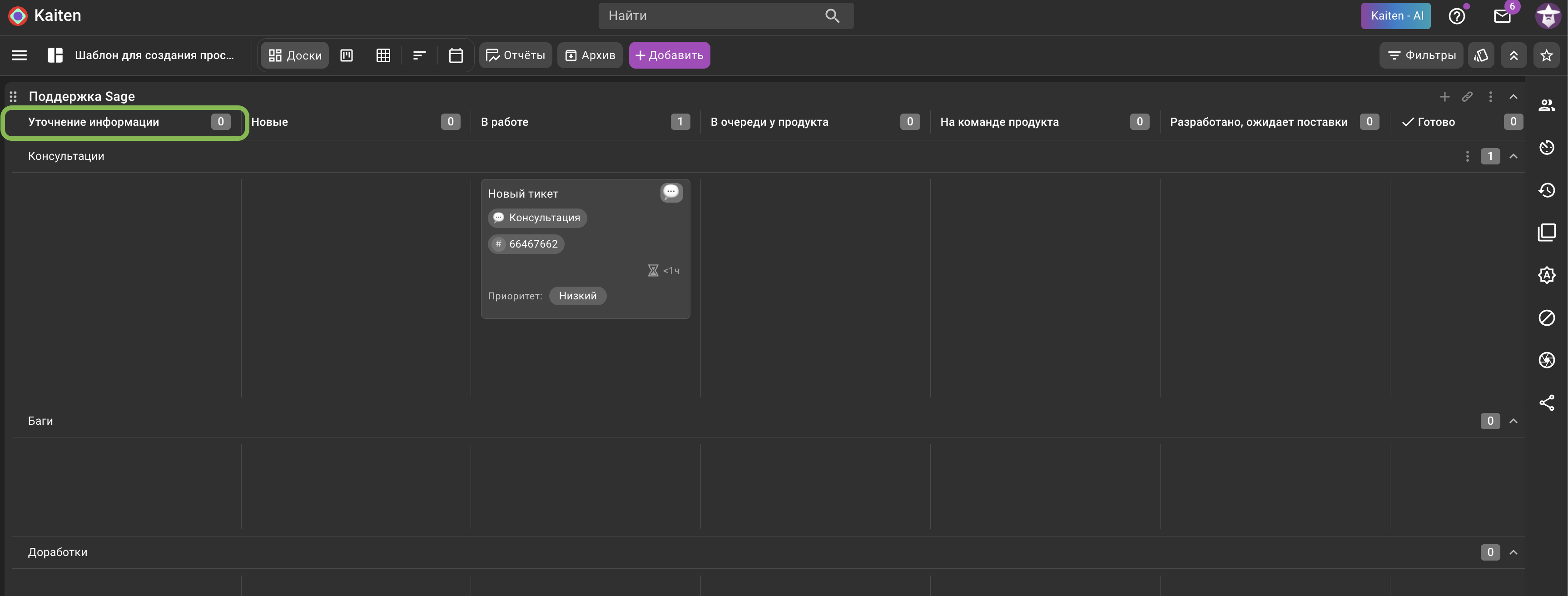Click the В работе card count badge
The width and height of the screenshot is (1568, 596).
(x=680, y=122)
